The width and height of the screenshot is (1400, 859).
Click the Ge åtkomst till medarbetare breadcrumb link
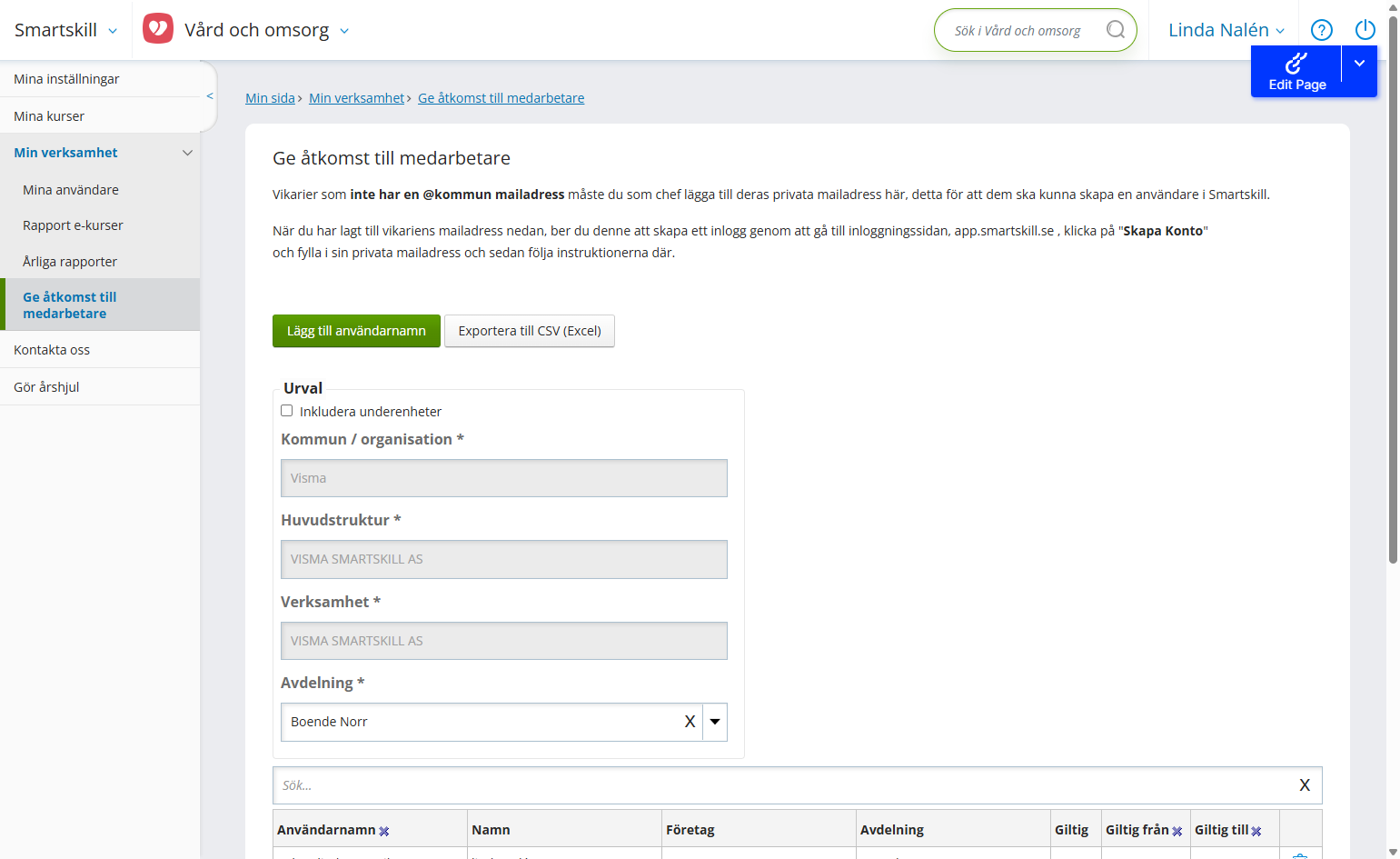pyautogui.click(x=501, y=98)
